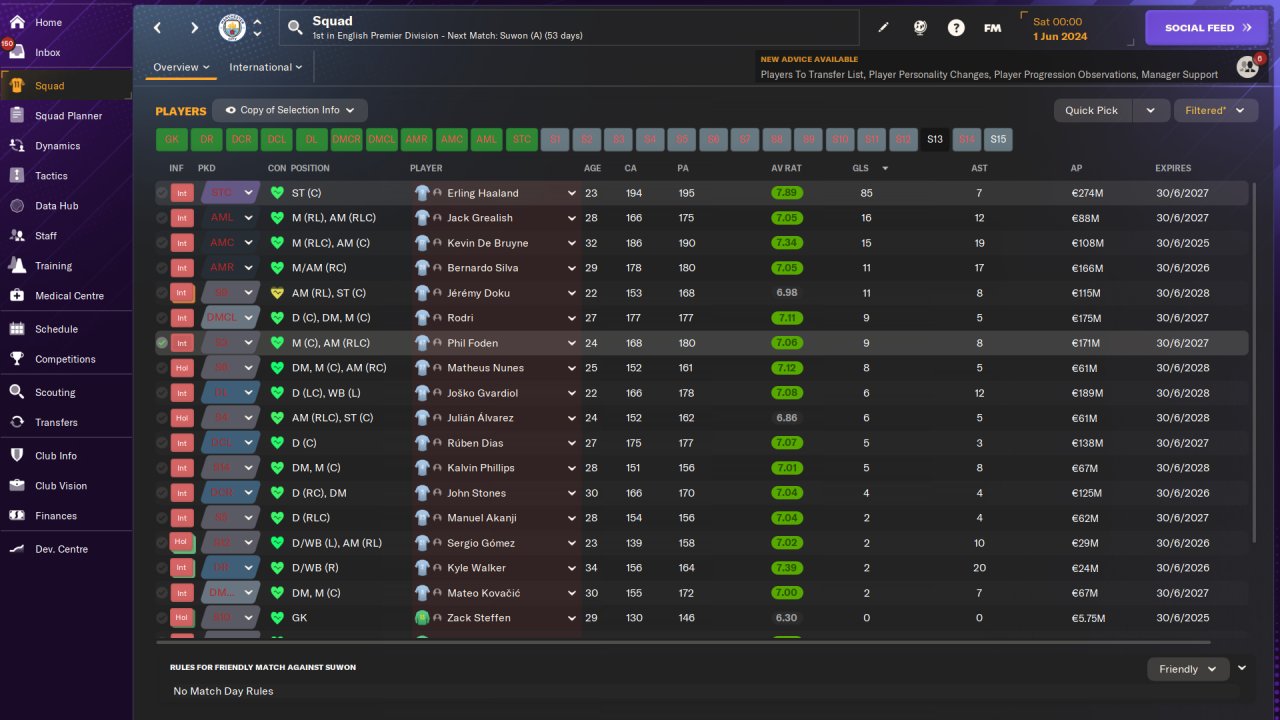Select the AMC position tab
The image size is (1280, 720).
pos(451,140)
